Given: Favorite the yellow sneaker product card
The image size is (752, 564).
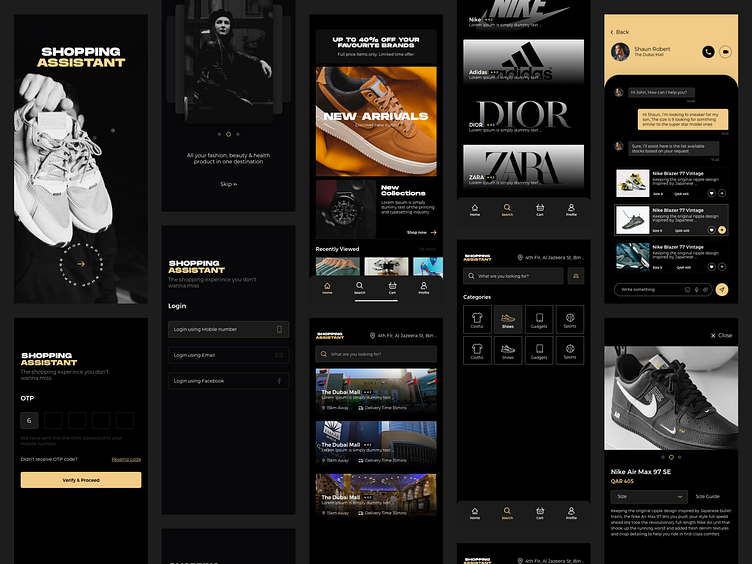Looking at the screenshot, I should tap(712, 193).
